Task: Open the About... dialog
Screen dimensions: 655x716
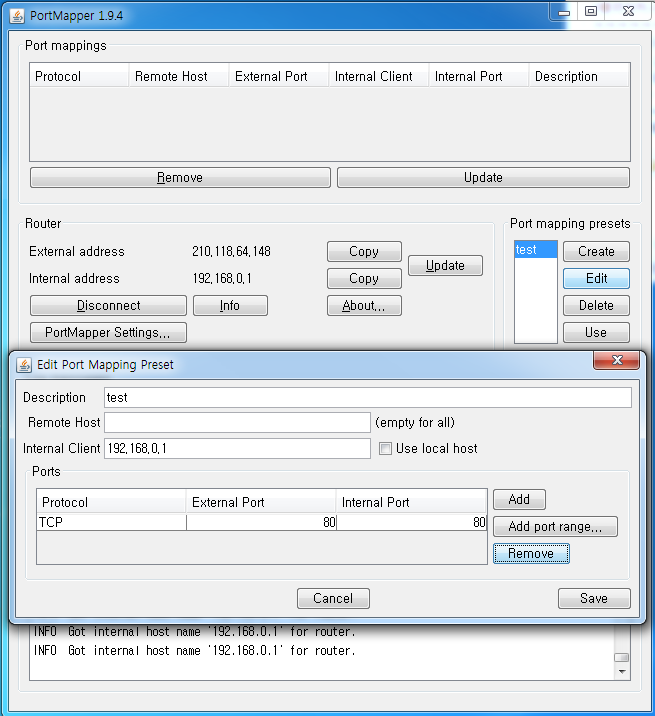Action: [364, 305]
